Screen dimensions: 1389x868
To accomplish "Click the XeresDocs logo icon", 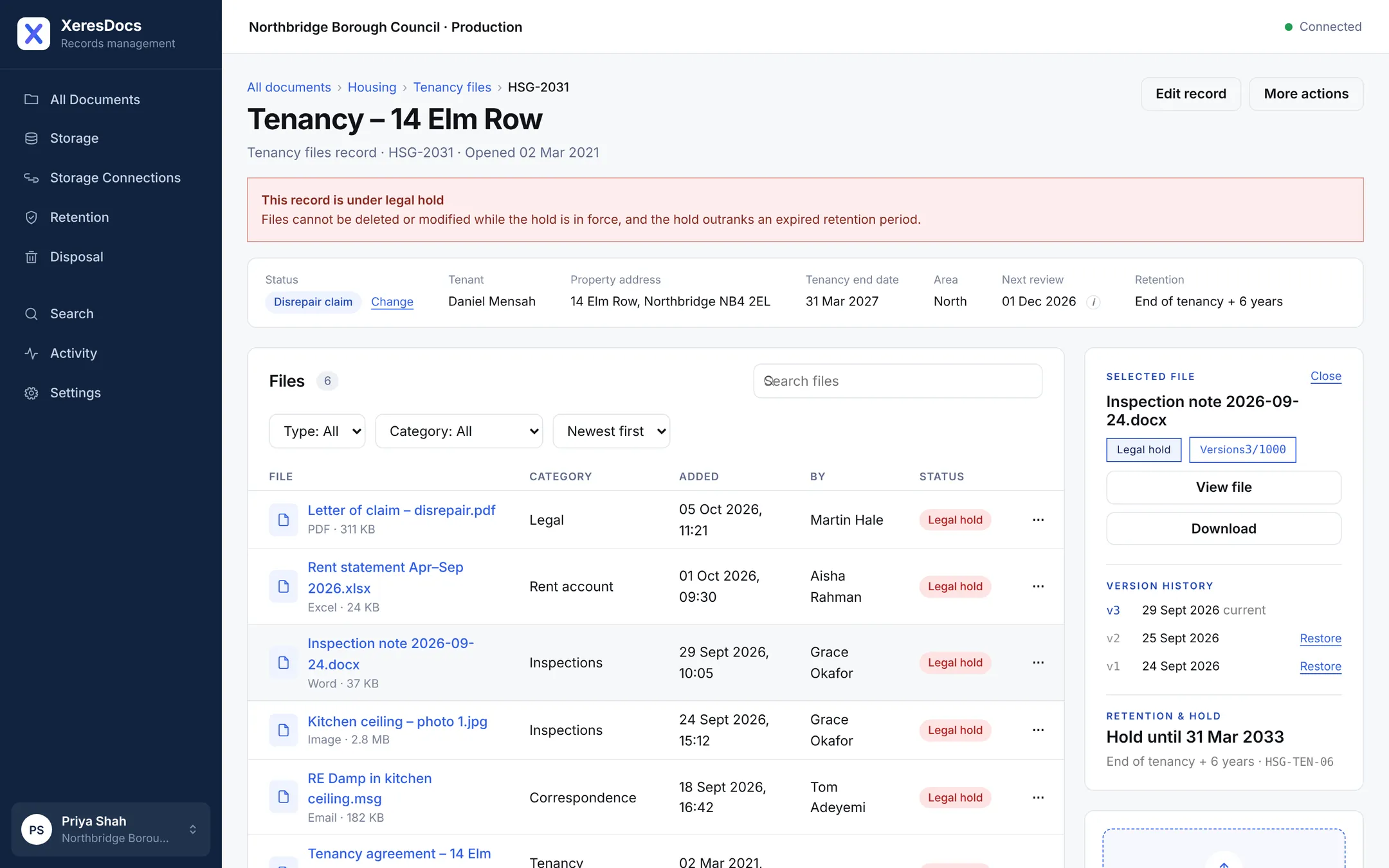I will pyautogui.click(x=33, y=33).
